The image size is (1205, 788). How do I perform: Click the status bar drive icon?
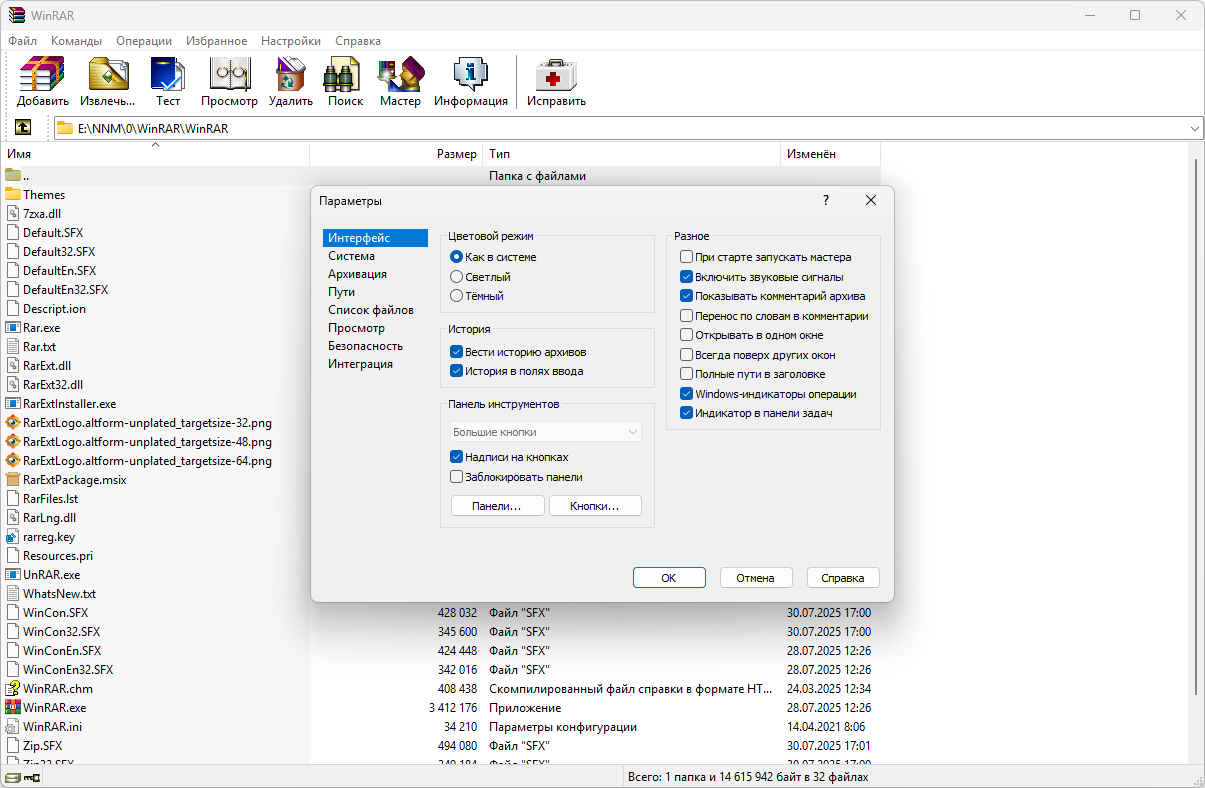pyautogui.click(x=12, y=777)
